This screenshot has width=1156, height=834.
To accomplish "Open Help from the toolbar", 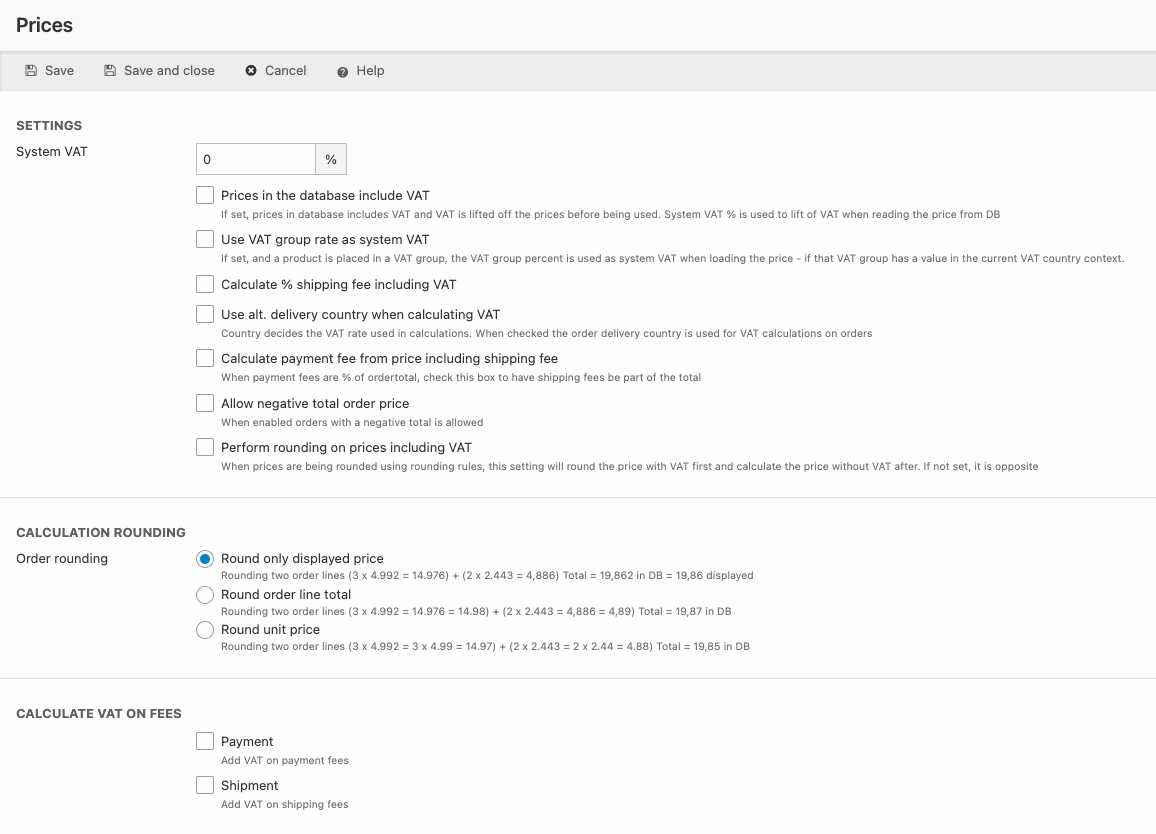I will tap(369, 71).
